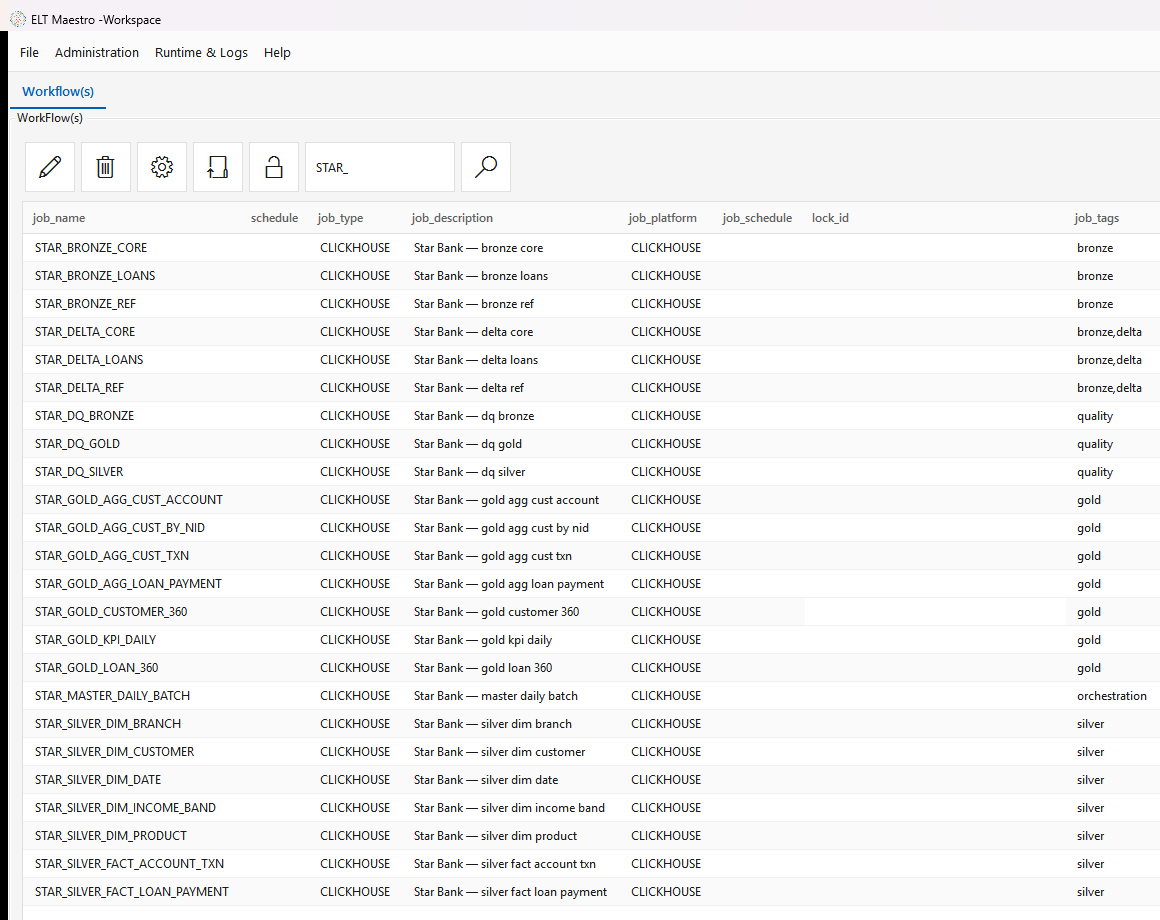
Task: Sort by the job_description column header
Action: pos(452,218)
